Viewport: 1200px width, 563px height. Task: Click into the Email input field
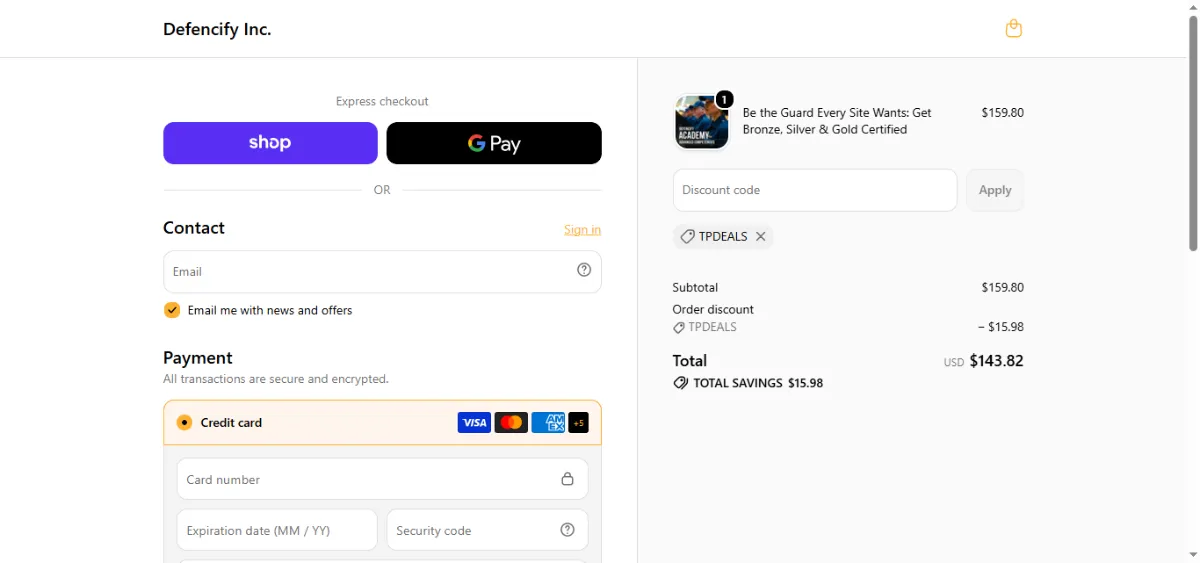click(382, 271)
